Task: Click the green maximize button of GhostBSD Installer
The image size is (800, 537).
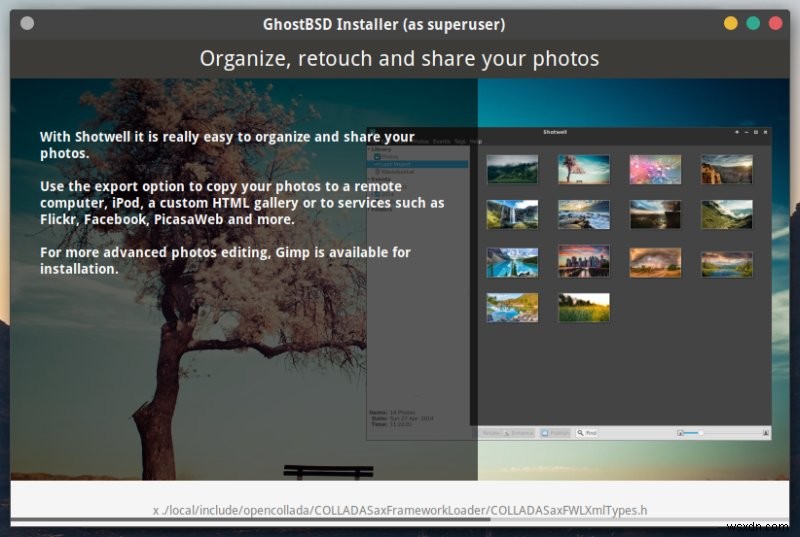Action: tap(753, 23)
